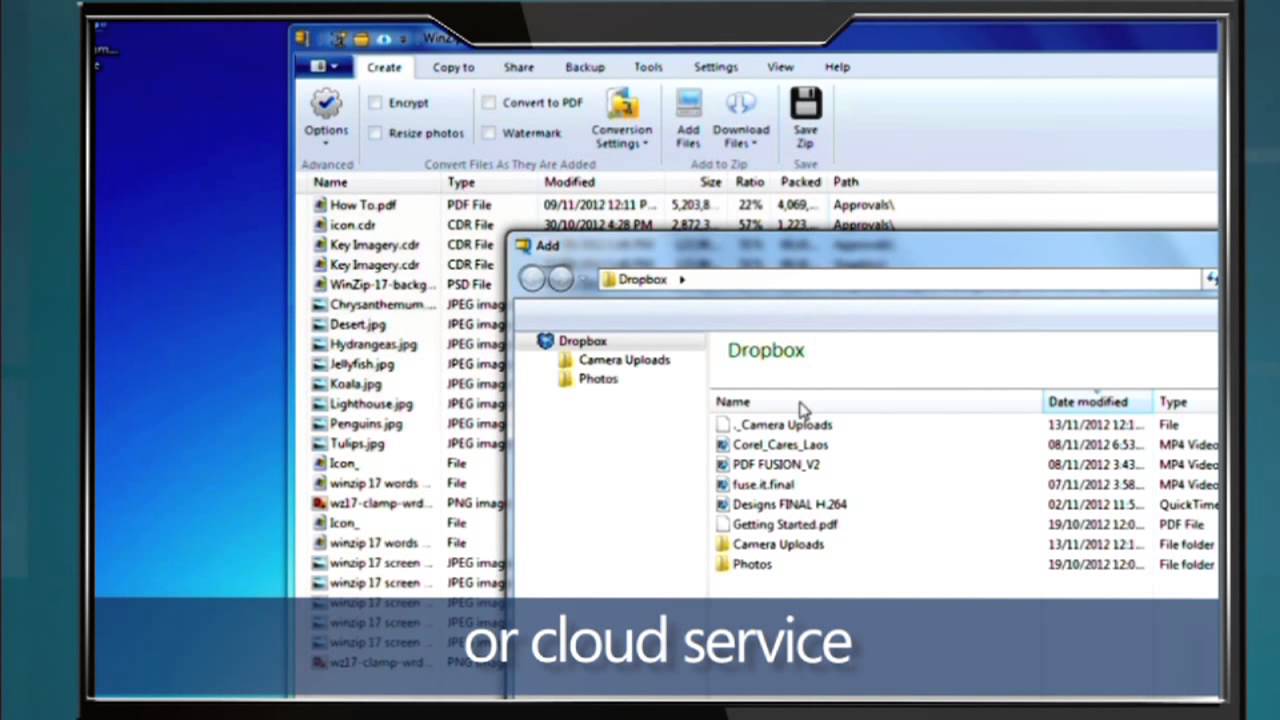
Task: Click the open-folder icon in the WinZip title bar
Action: pos(361,39)
